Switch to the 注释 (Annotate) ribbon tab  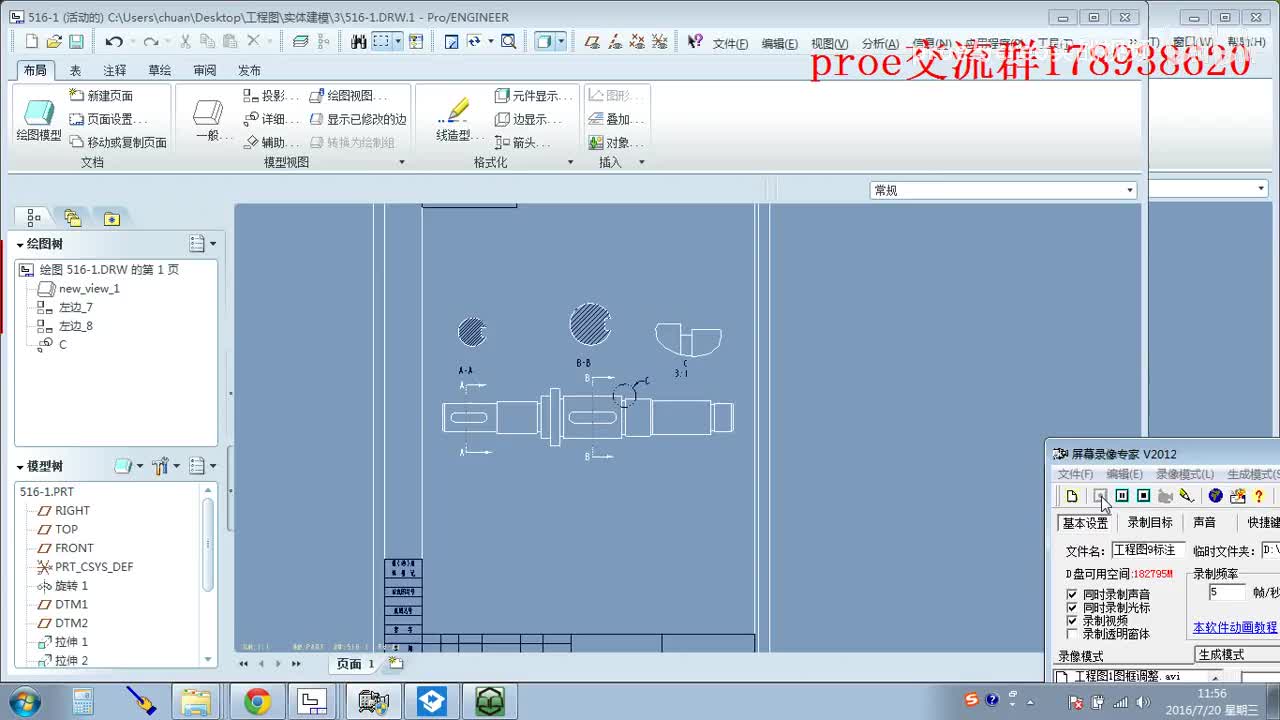point(115,71)
